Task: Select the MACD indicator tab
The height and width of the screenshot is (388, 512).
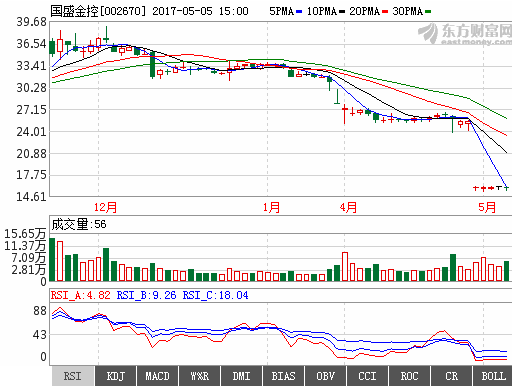Action: pyautogui.click(x=157, y=376)
